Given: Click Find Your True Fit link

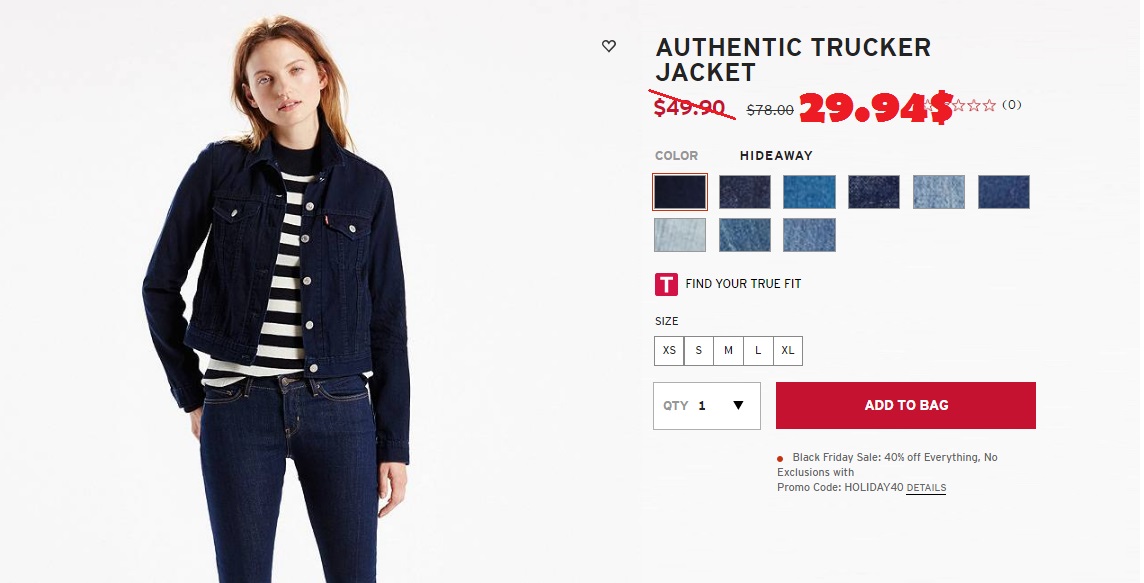Looking at the screenshot, I should click(x=743, y=284).
